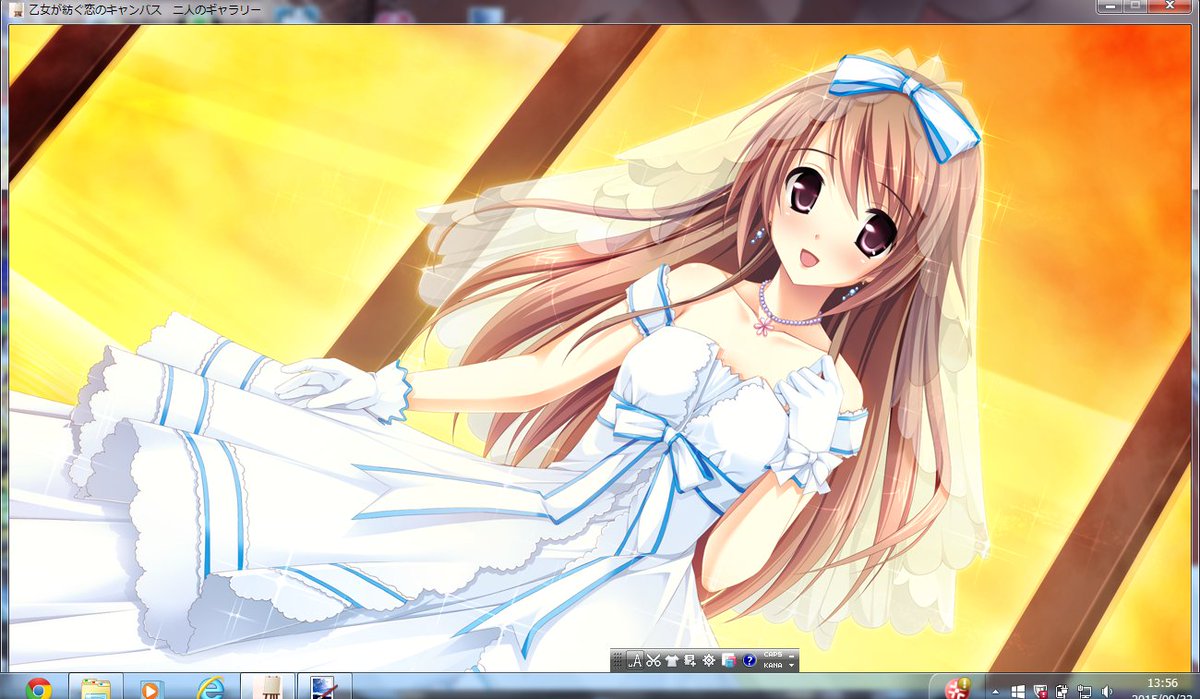Open the network status tray icon
This screenshot has height=699, width=1200.
pyautogui.click(x=1084, y=691)
